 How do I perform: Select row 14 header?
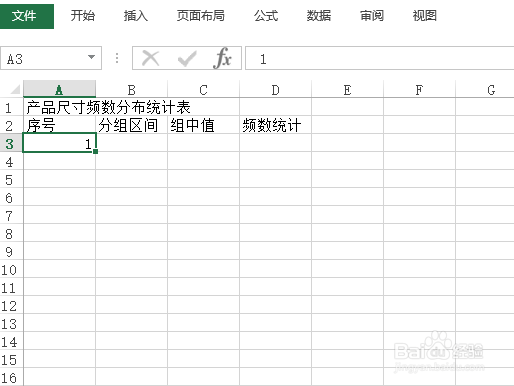11,341
